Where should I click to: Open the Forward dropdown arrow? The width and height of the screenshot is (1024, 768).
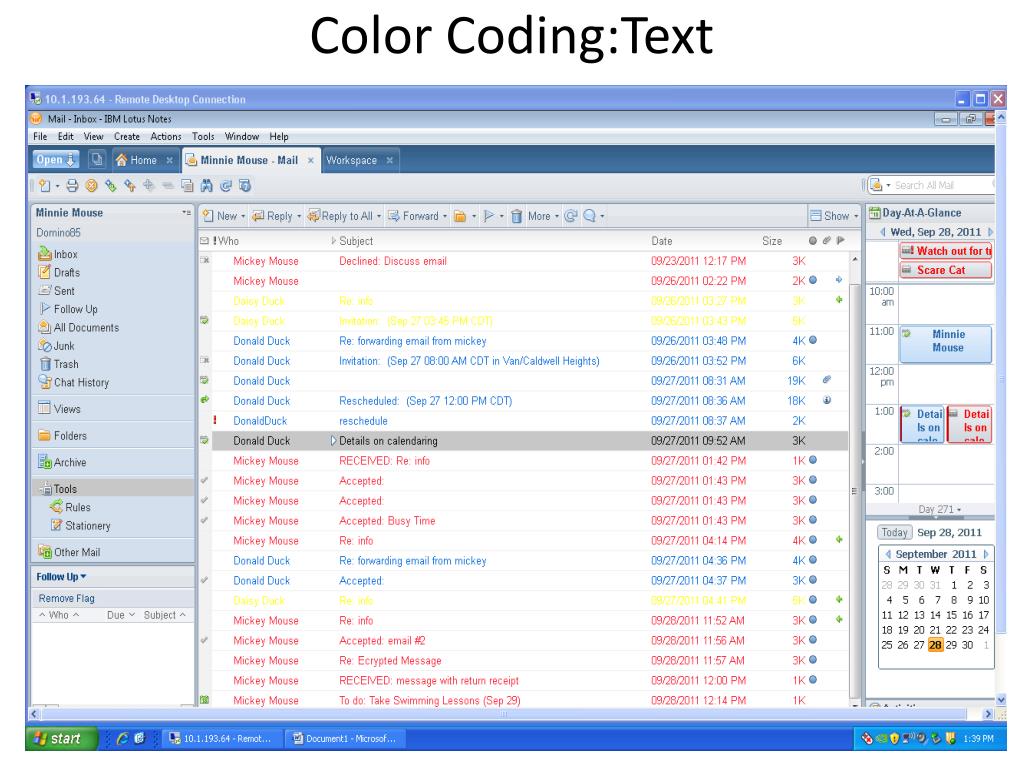tap(445, 216)
